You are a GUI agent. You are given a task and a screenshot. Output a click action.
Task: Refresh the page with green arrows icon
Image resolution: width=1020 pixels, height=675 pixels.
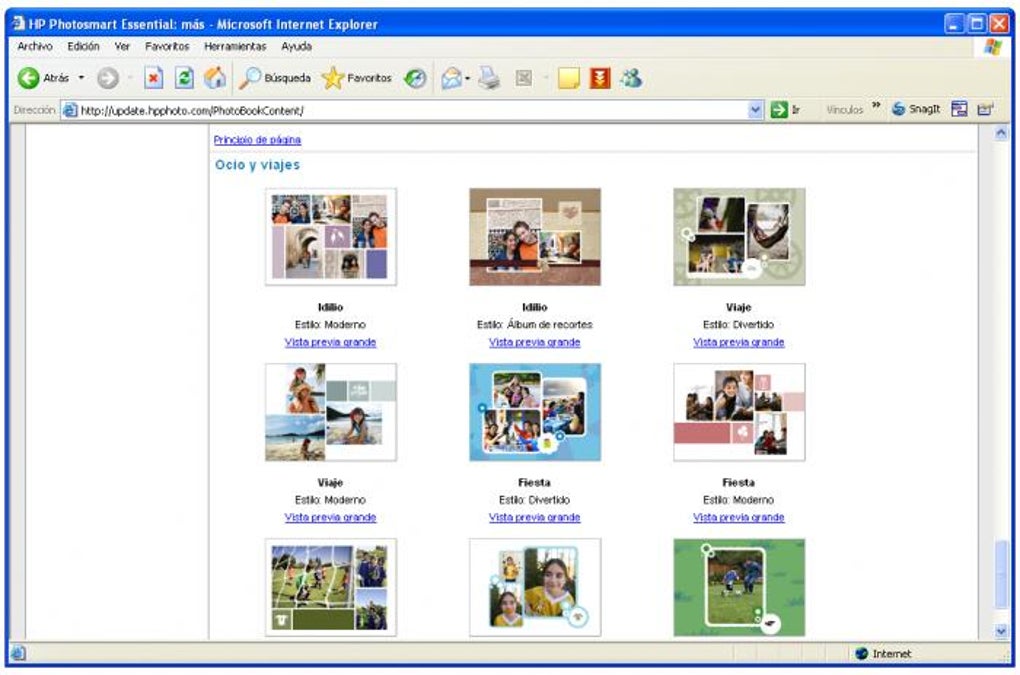click(x=185, y=78)
